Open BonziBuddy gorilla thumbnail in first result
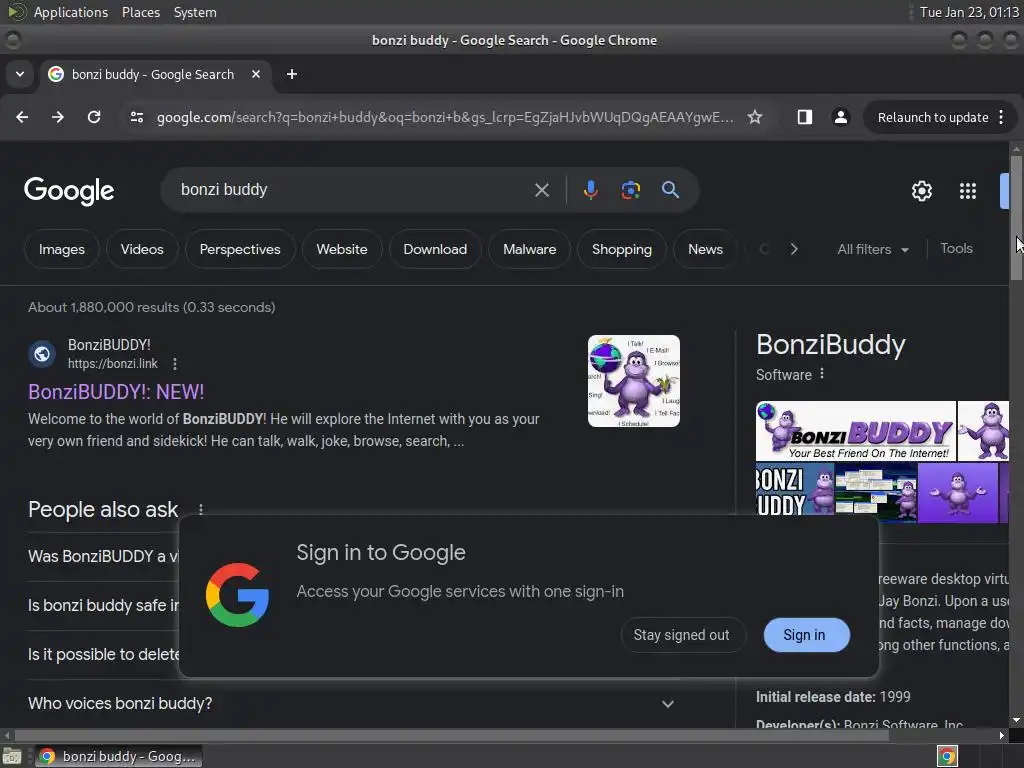This screenshot has width=1024, height=768. [633, 381]
